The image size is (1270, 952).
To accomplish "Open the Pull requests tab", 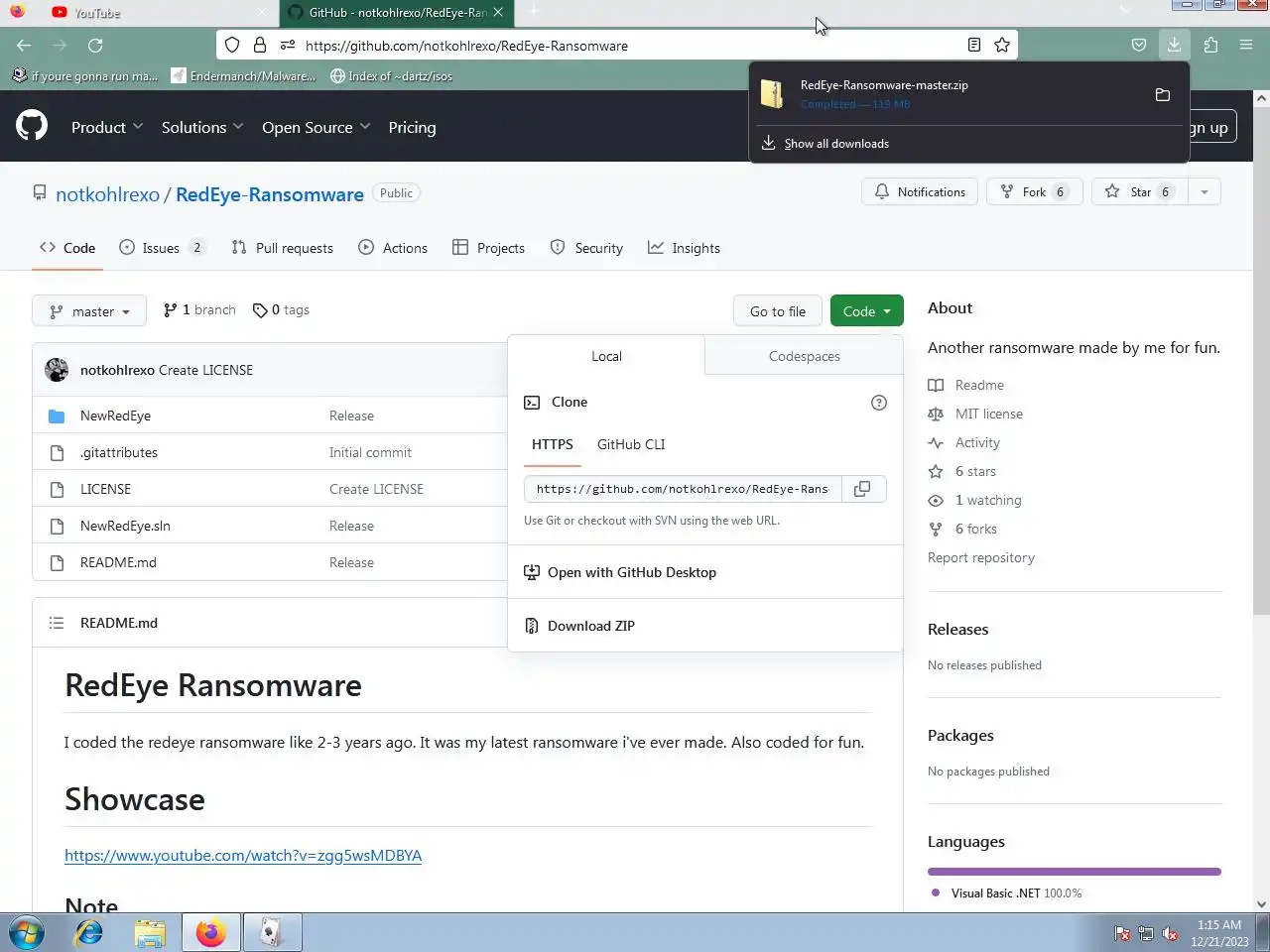I will point(283,248).
